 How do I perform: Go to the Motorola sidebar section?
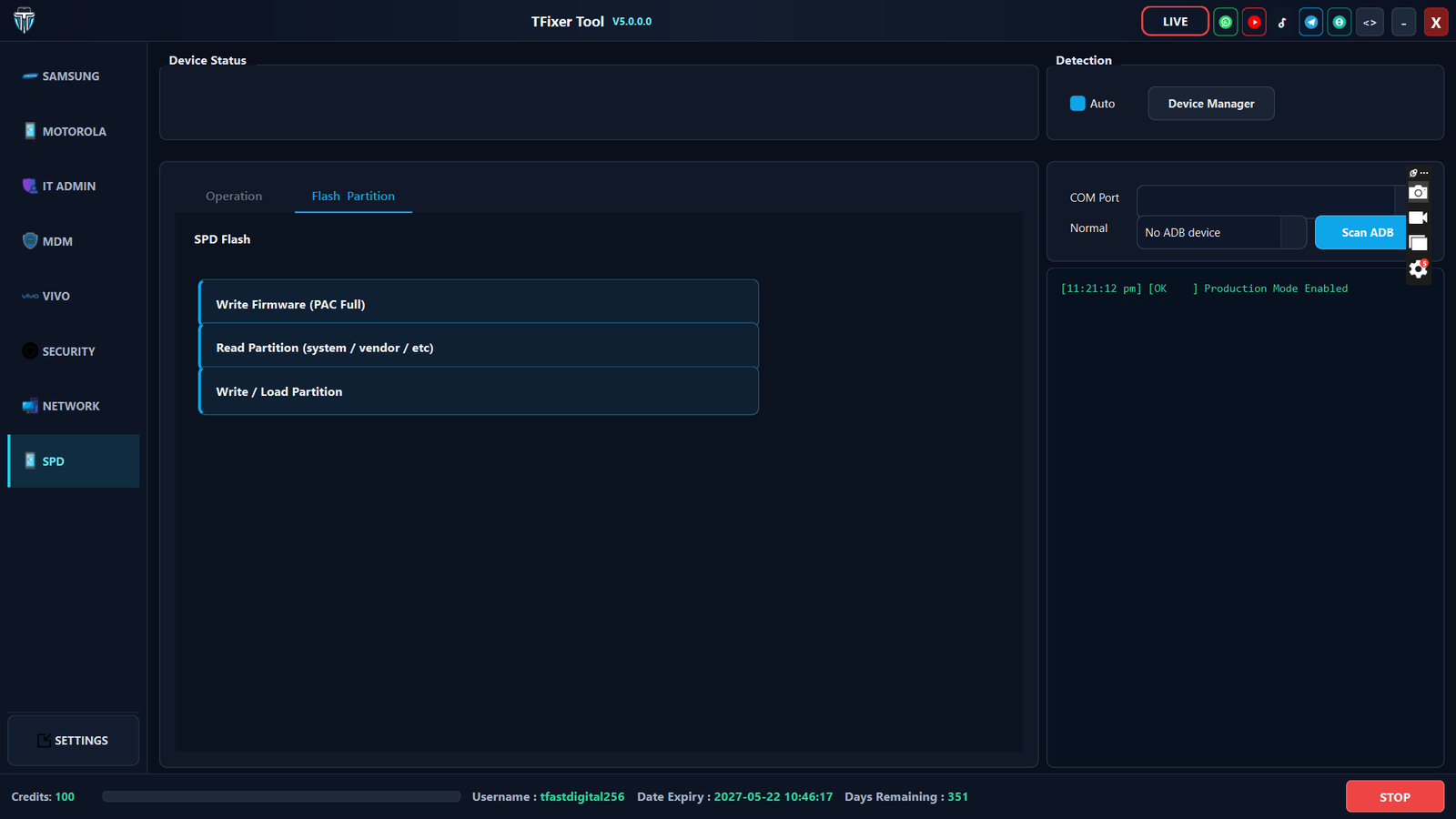click(74, 131)
